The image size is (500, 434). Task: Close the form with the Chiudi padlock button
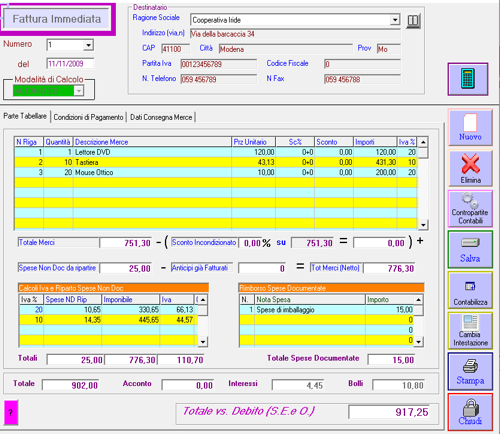click(470, 412)
